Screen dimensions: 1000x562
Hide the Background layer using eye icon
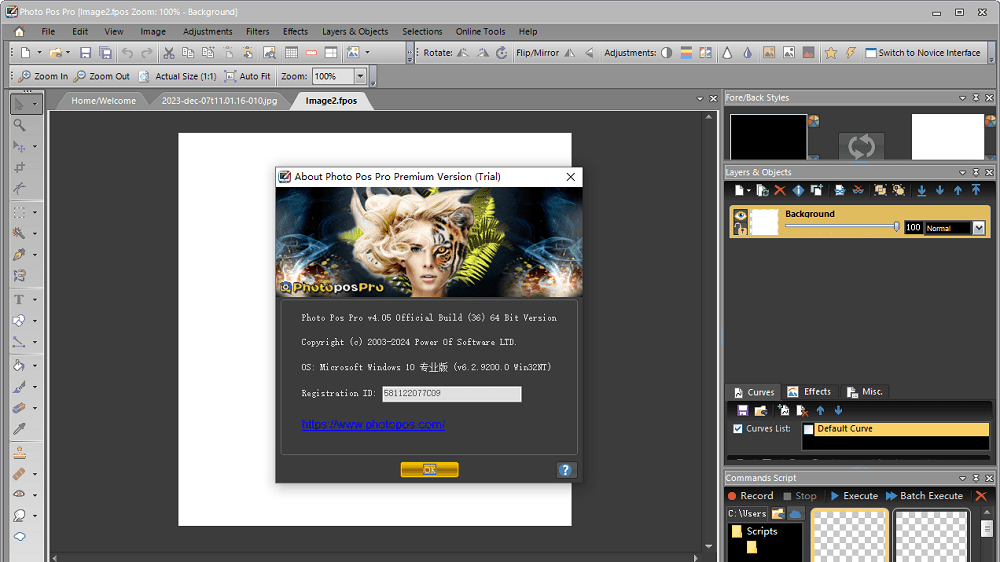point(740,216)
